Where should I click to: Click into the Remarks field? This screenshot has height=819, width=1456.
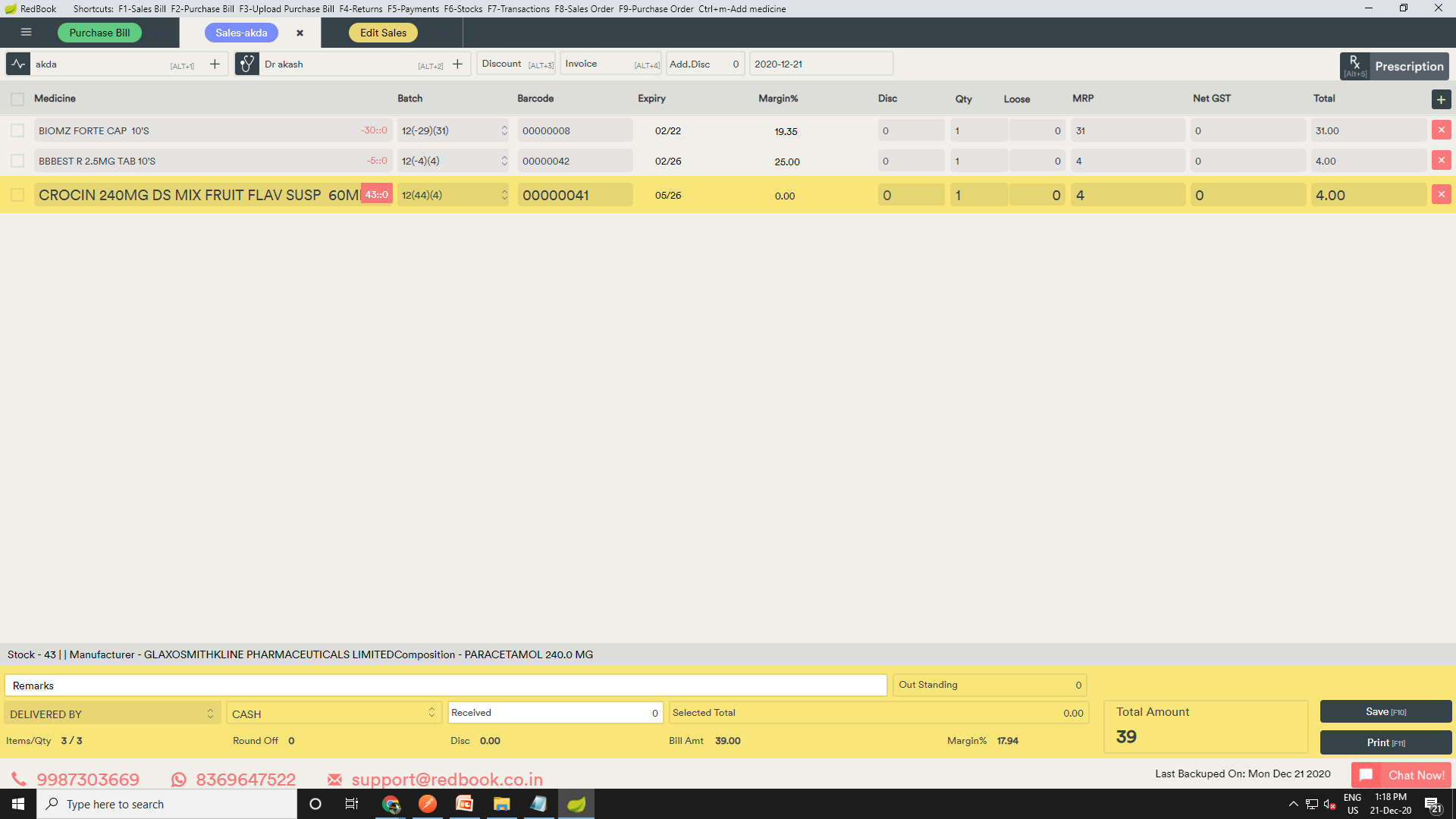[446, 686]
